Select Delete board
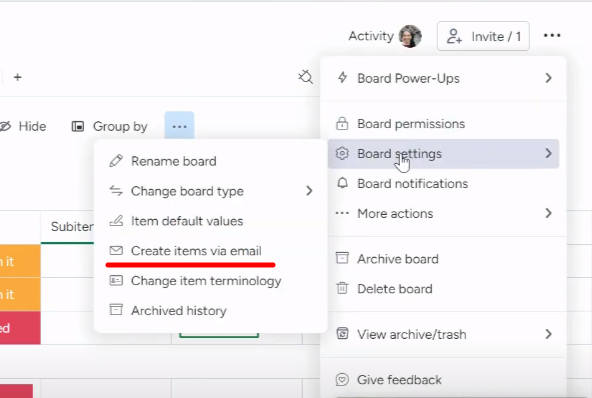 tap(443, 289)
